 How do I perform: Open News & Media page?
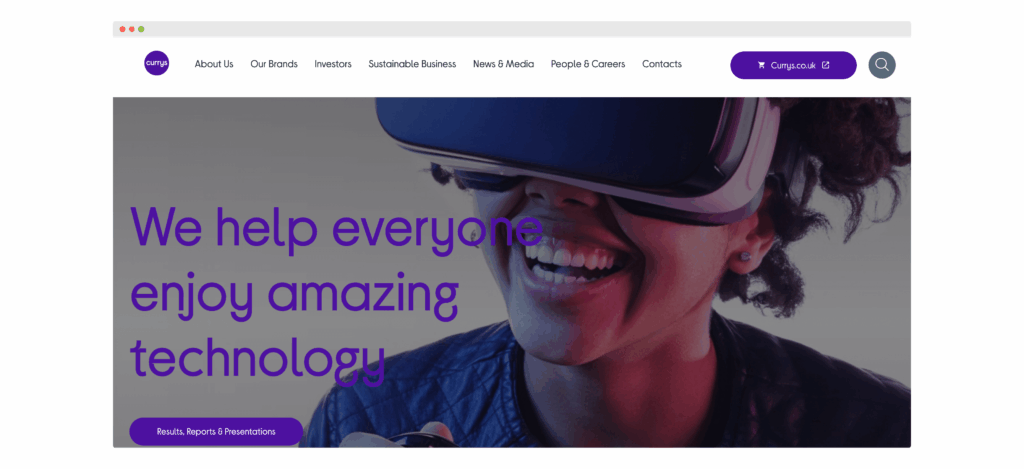pyautogui.click(x=504, y=64)
